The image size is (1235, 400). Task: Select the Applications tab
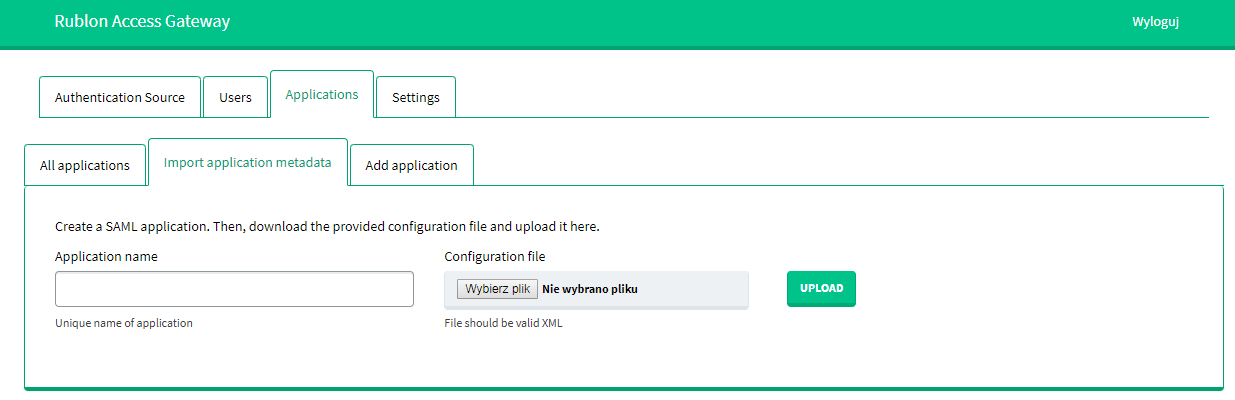click(321, 94)
